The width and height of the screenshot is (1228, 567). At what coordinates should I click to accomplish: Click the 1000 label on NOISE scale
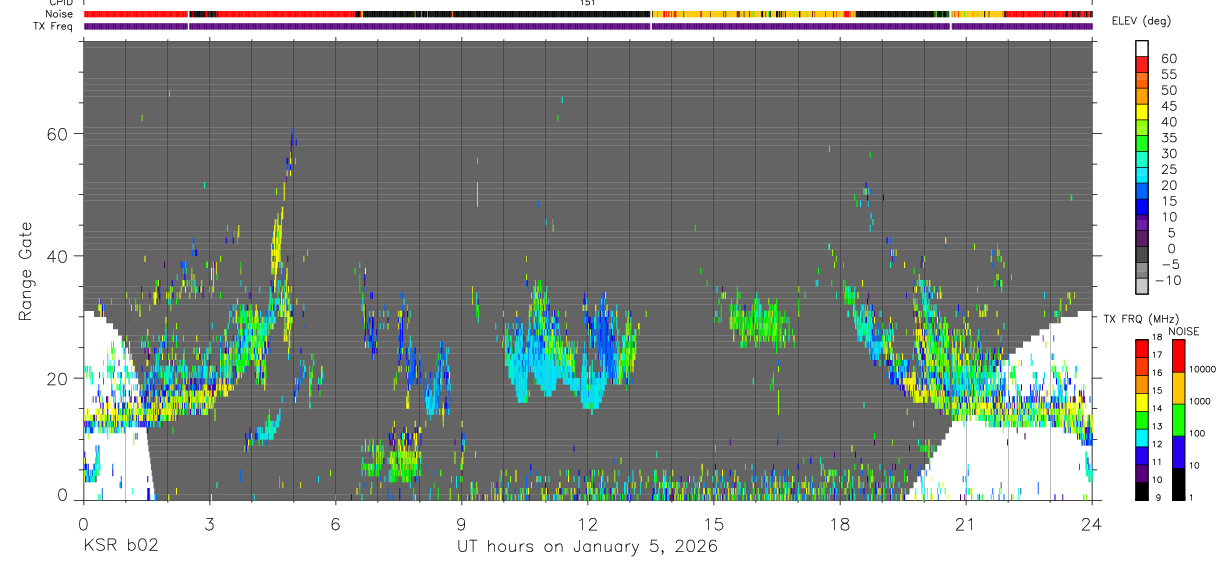pos(1200,401)
